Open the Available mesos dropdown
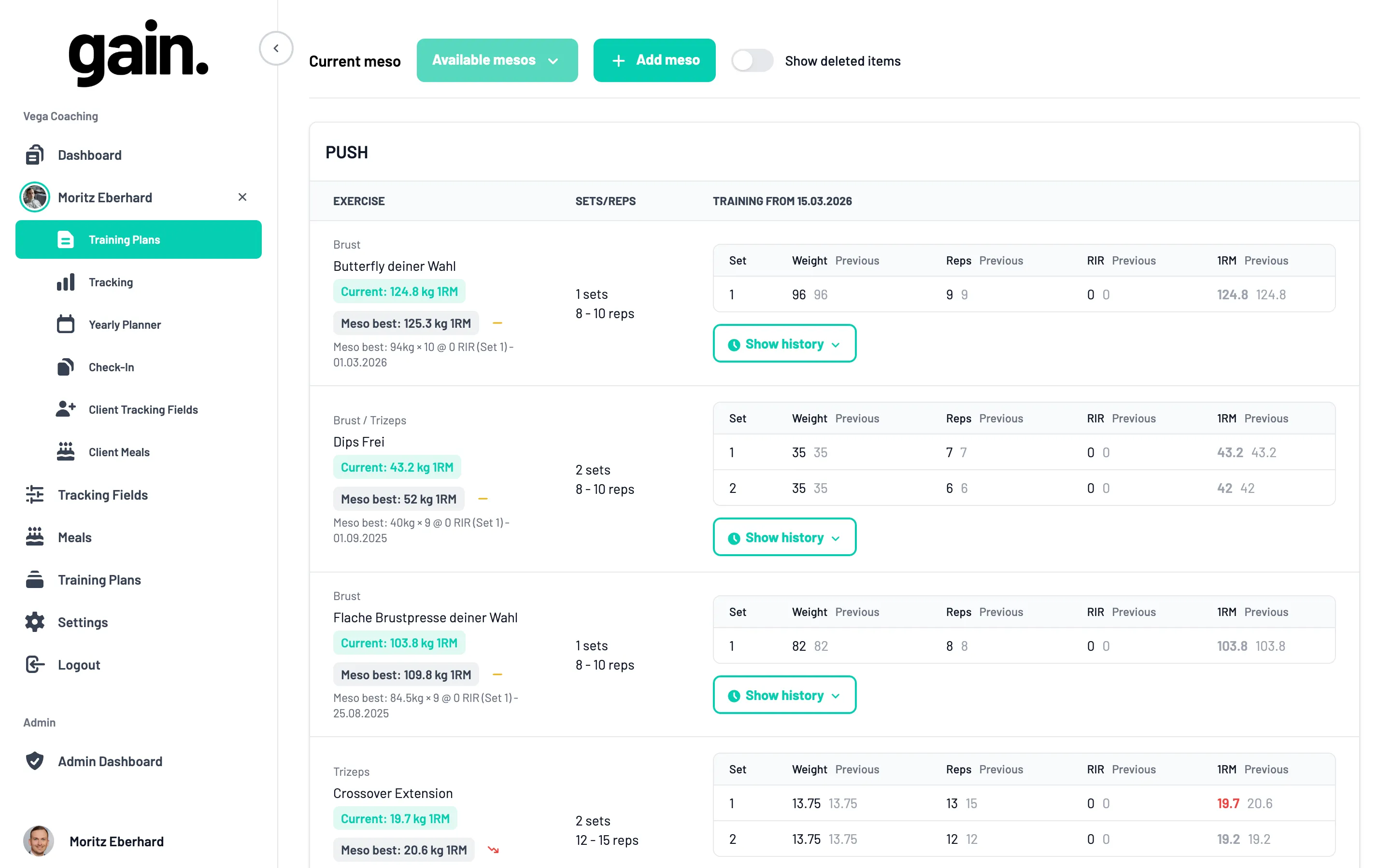 pos(497,60)
